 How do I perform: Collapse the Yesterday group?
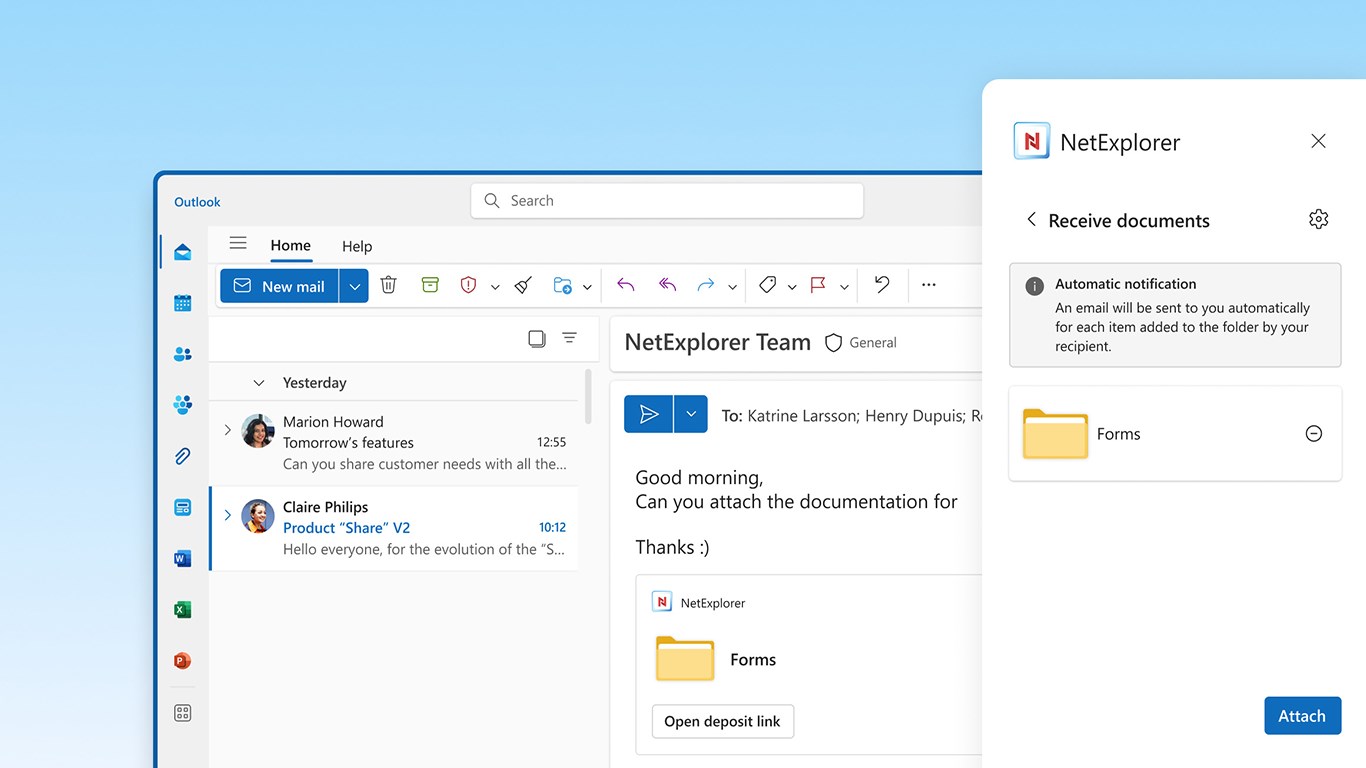(x=259, y=383)
